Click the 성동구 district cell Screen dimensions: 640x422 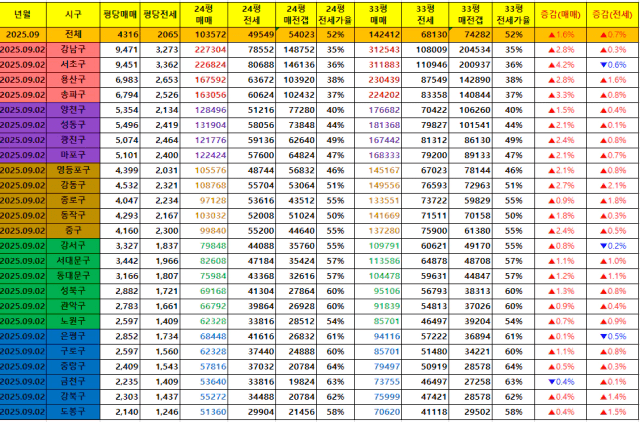[73, 125]
